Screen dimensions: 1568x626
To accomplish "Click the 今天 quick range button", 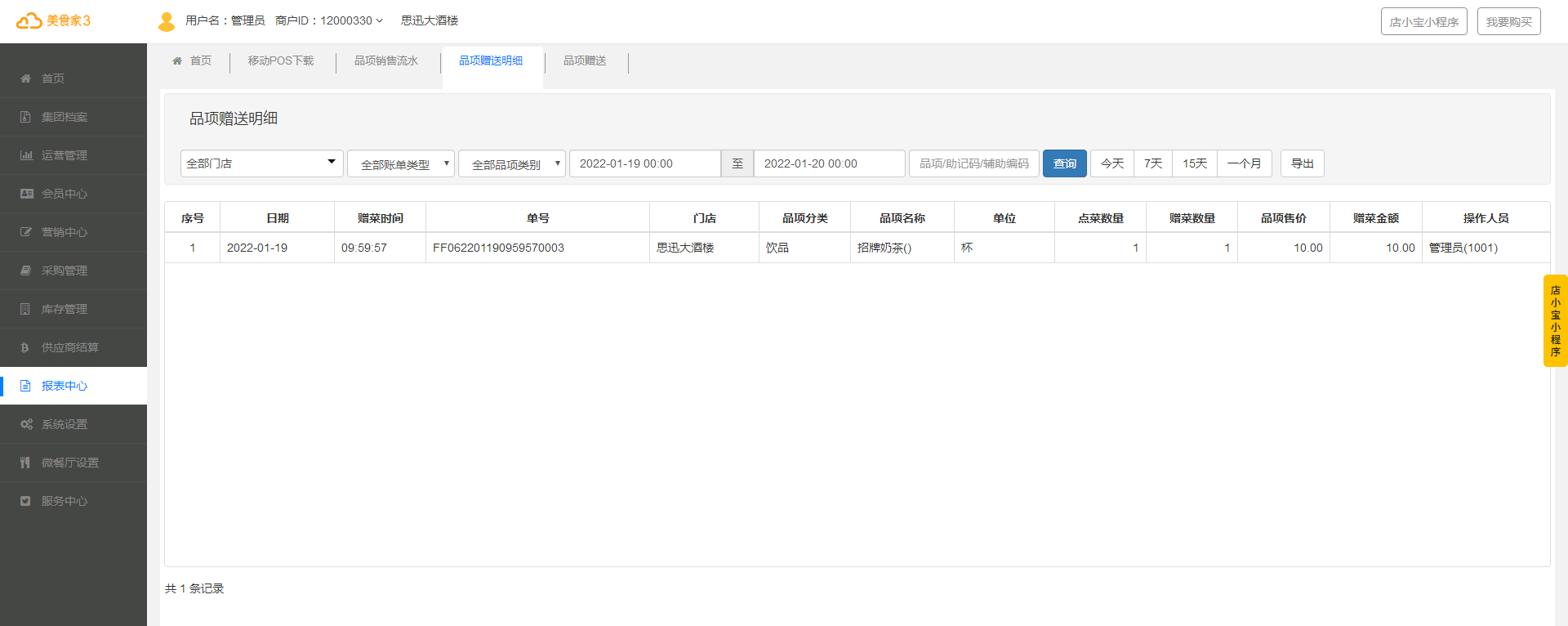I will pos(1112,163).
